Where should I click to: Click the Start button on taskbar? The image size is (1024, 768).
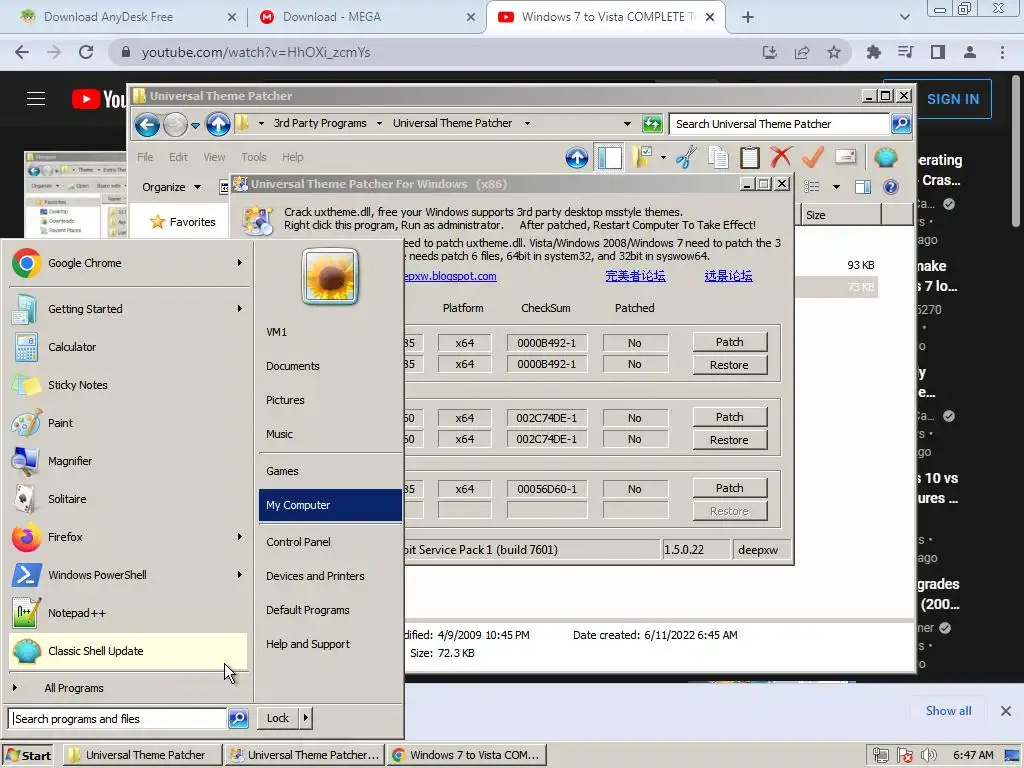pos(27,755)
